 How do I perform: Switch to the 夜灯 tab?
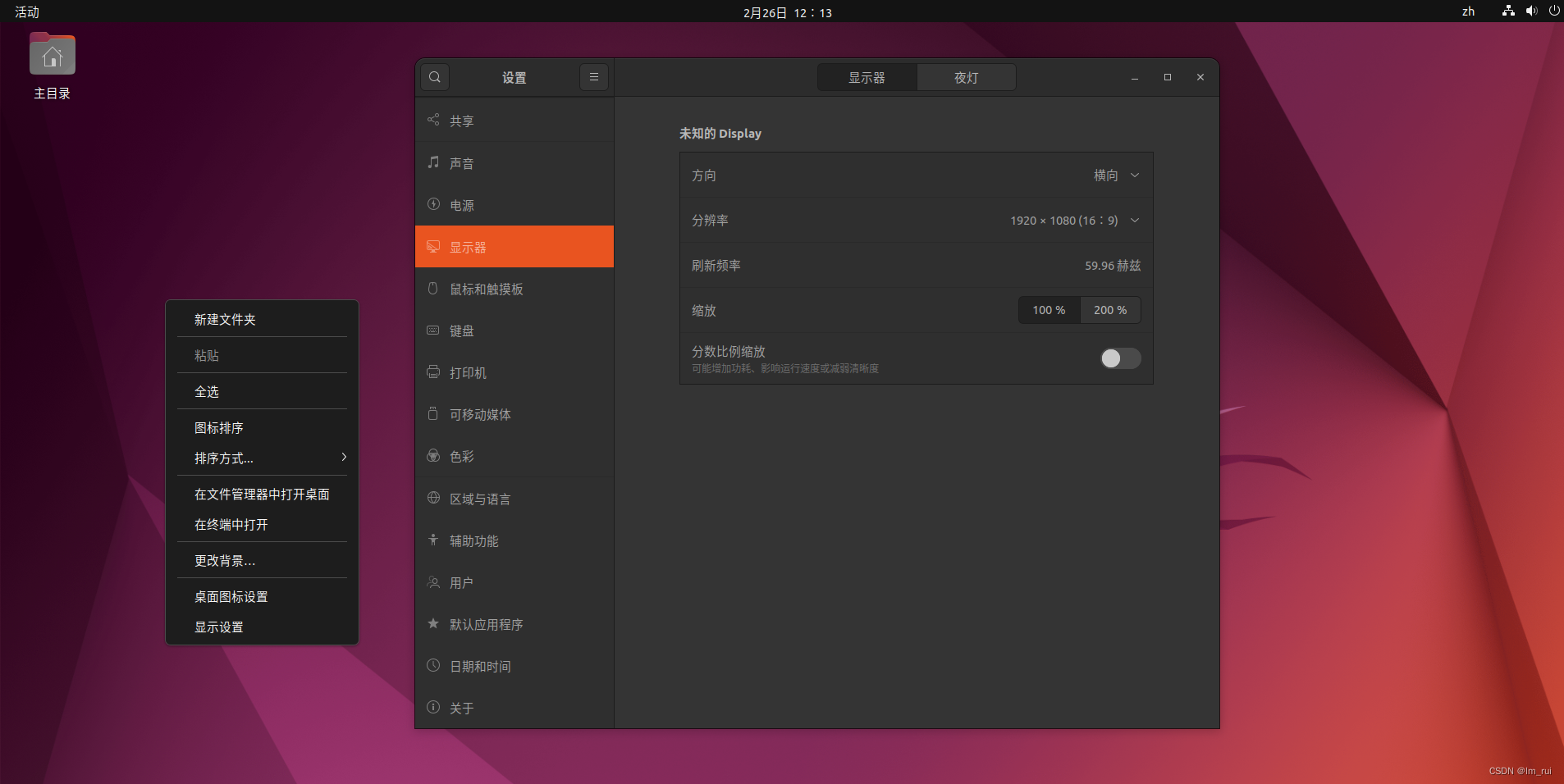966,77
